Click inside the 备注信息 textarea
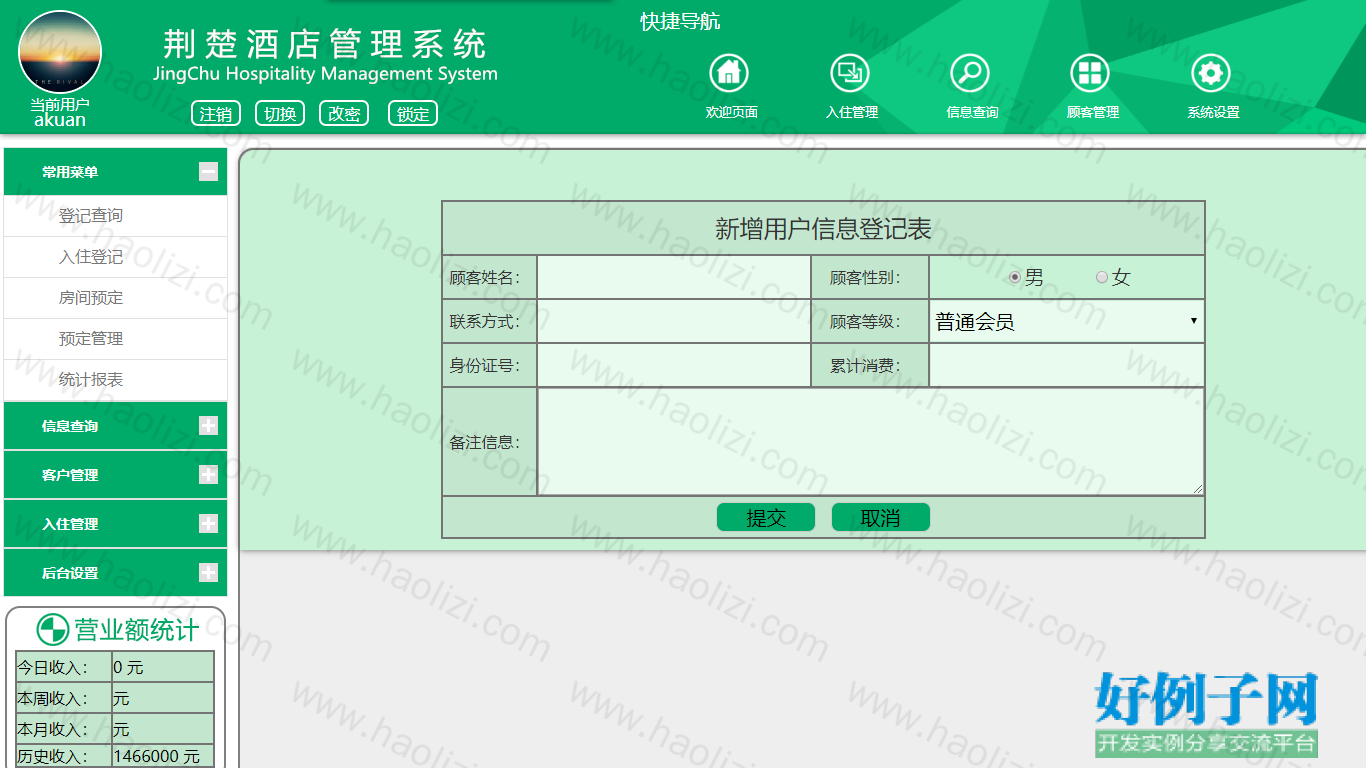 click(x=871, y=441)
